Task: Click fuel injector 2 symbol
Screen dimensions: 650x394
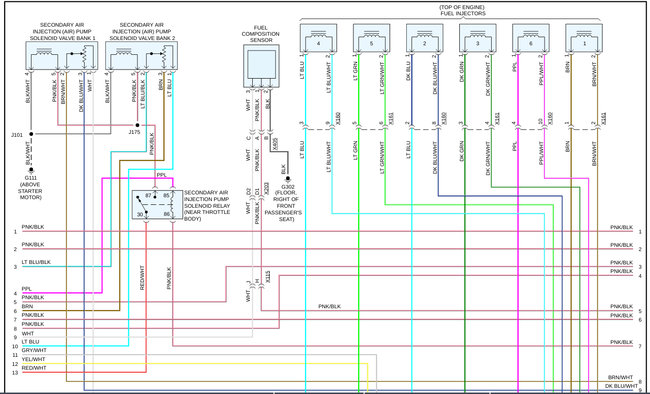Action: tap(424, 38)
